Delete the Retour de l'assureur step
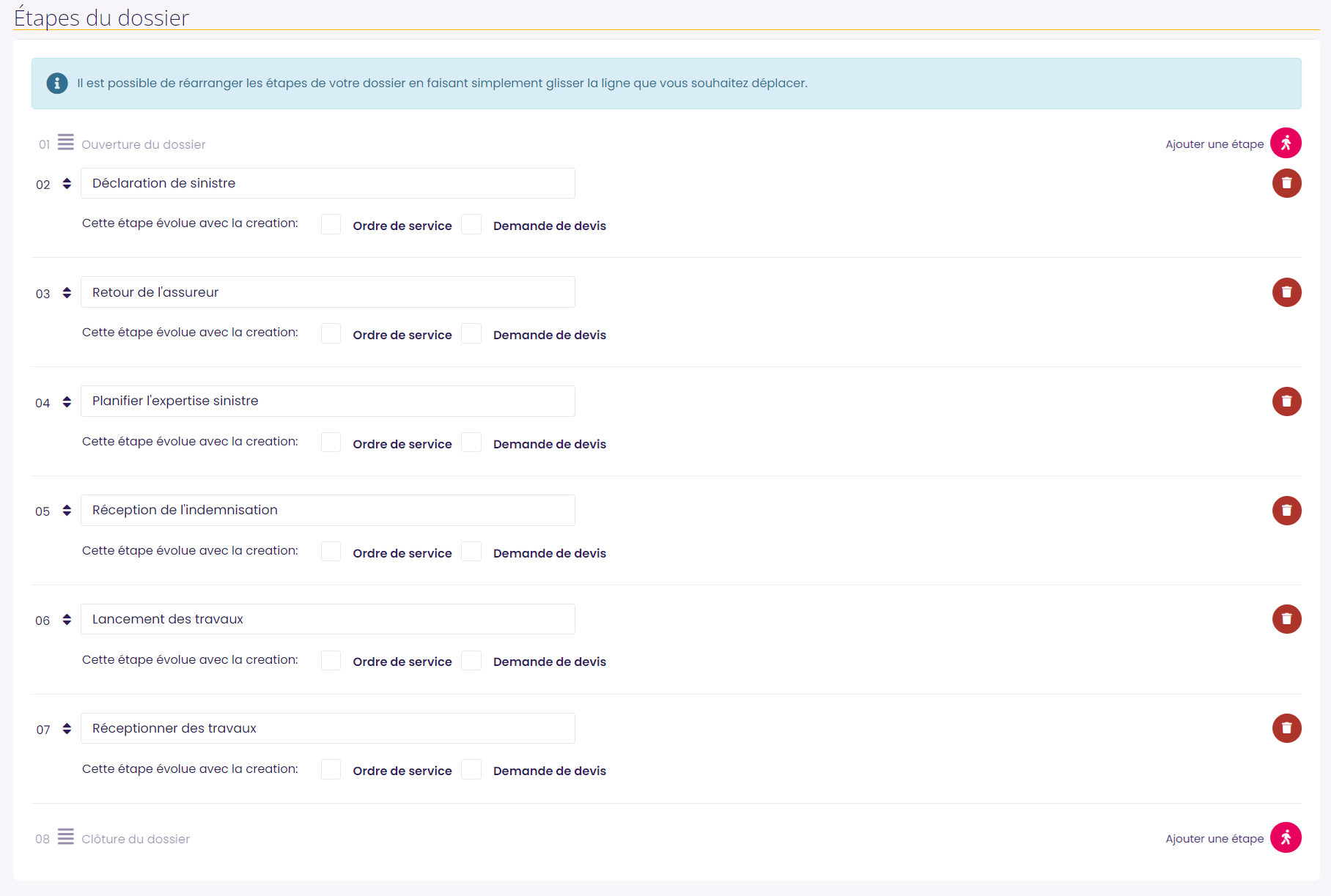 (1286, 292)
